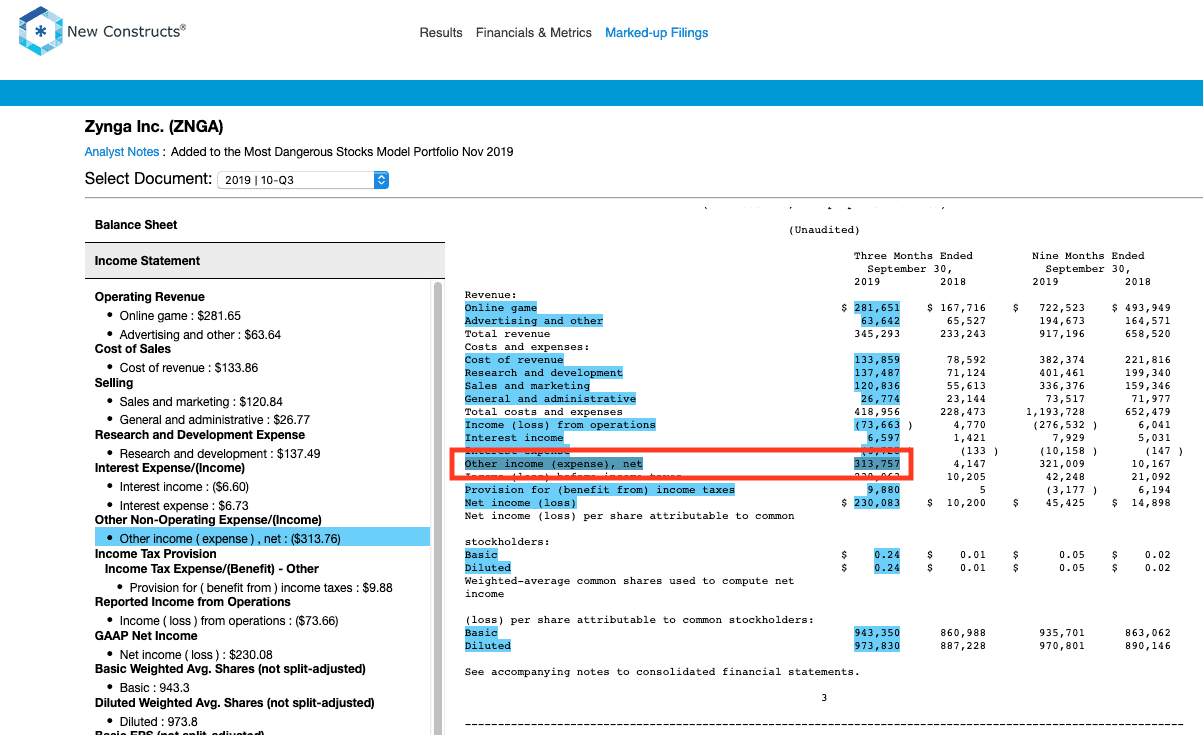Click highlighted value 6,597 in filing

(883, 438)
